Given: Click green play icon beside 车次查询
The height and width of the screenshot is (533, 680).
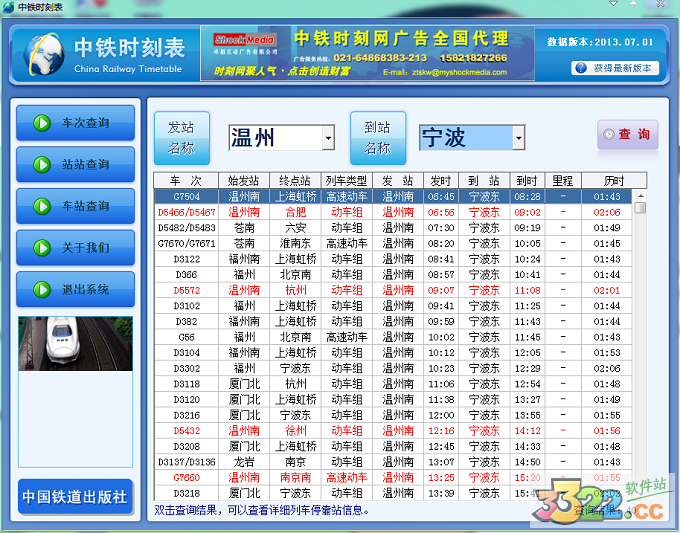Looking at the screenshot, I should tap(42, 123).
